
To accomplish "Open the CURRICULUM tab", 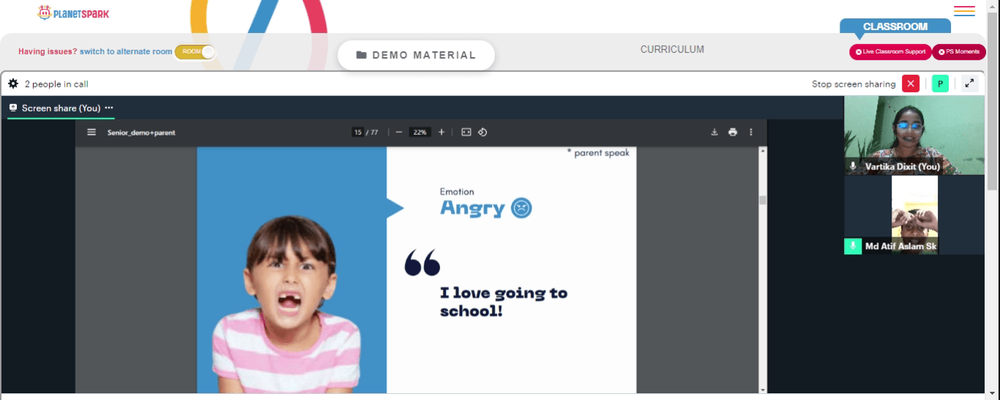I will [672, 49].
